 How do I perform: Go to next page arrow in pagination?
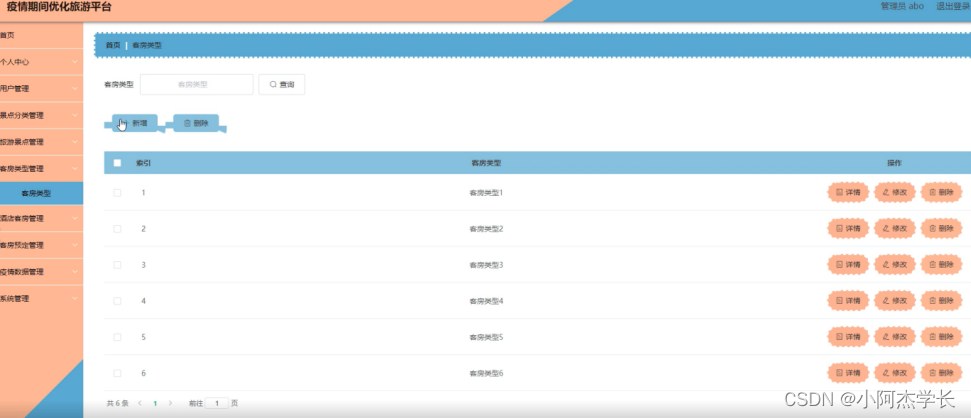[x=170, y=403]
